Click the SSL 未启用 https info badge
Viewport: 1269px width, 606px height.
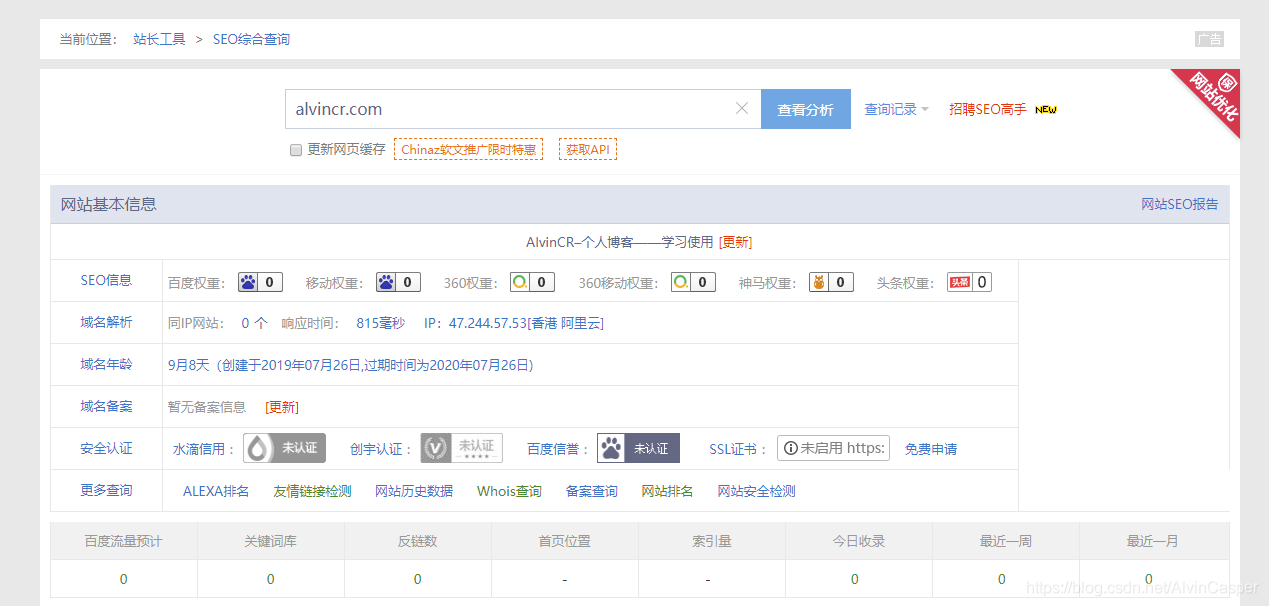click(833, 448)
